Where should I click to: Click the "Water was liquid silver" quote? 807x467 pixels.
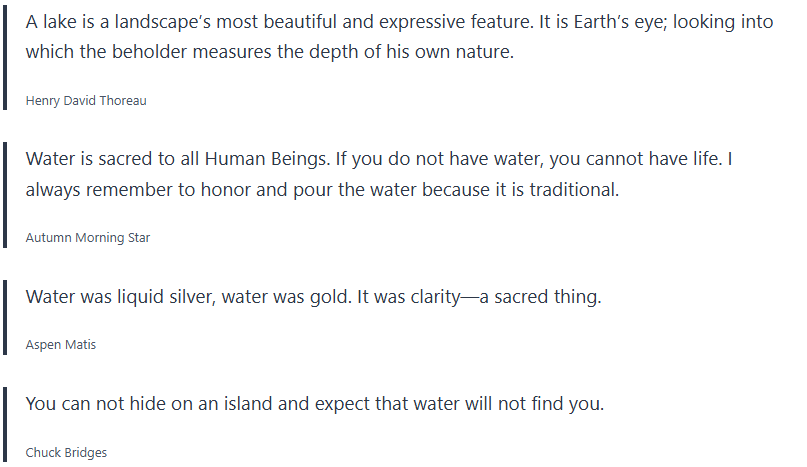(x=313, y=297)
